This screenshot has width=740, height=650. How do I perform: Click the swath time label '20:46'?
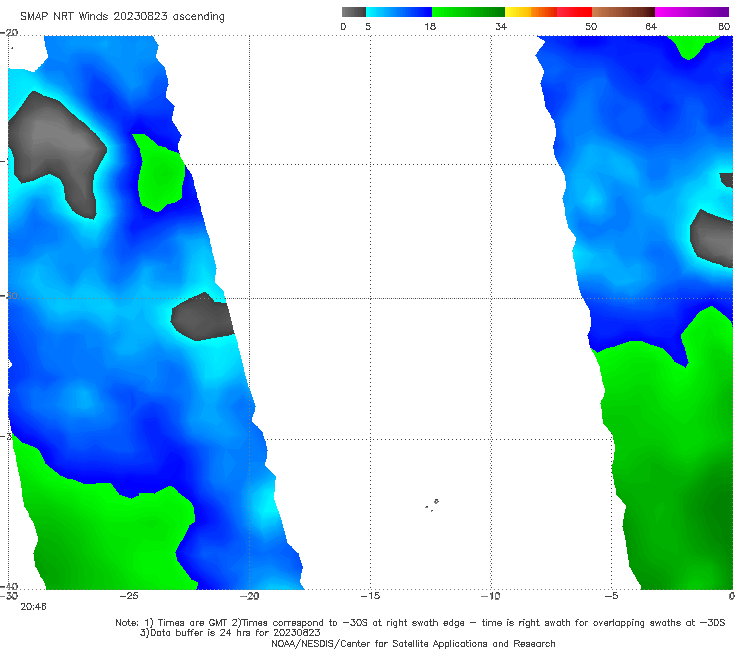(x=34, y=607)
